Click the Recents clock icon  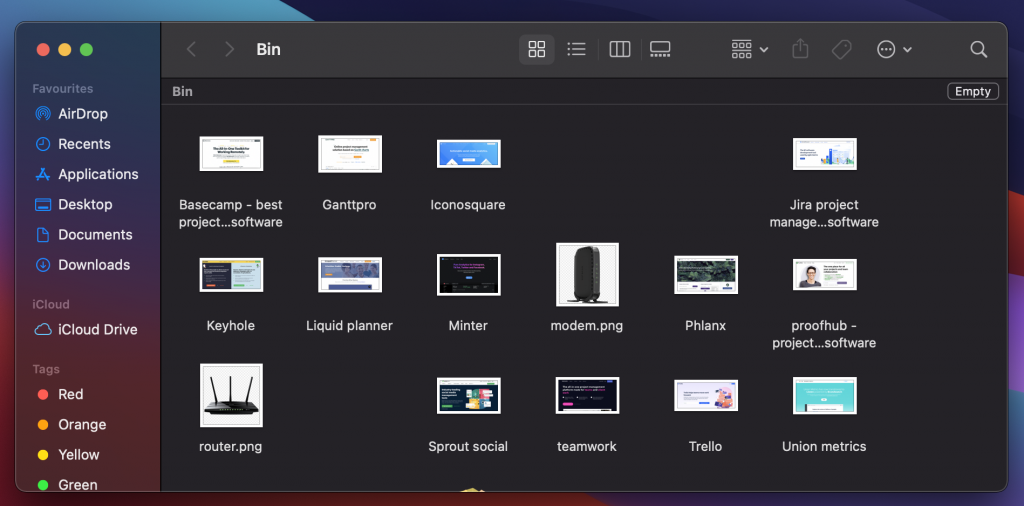click(x=42, y=144)
